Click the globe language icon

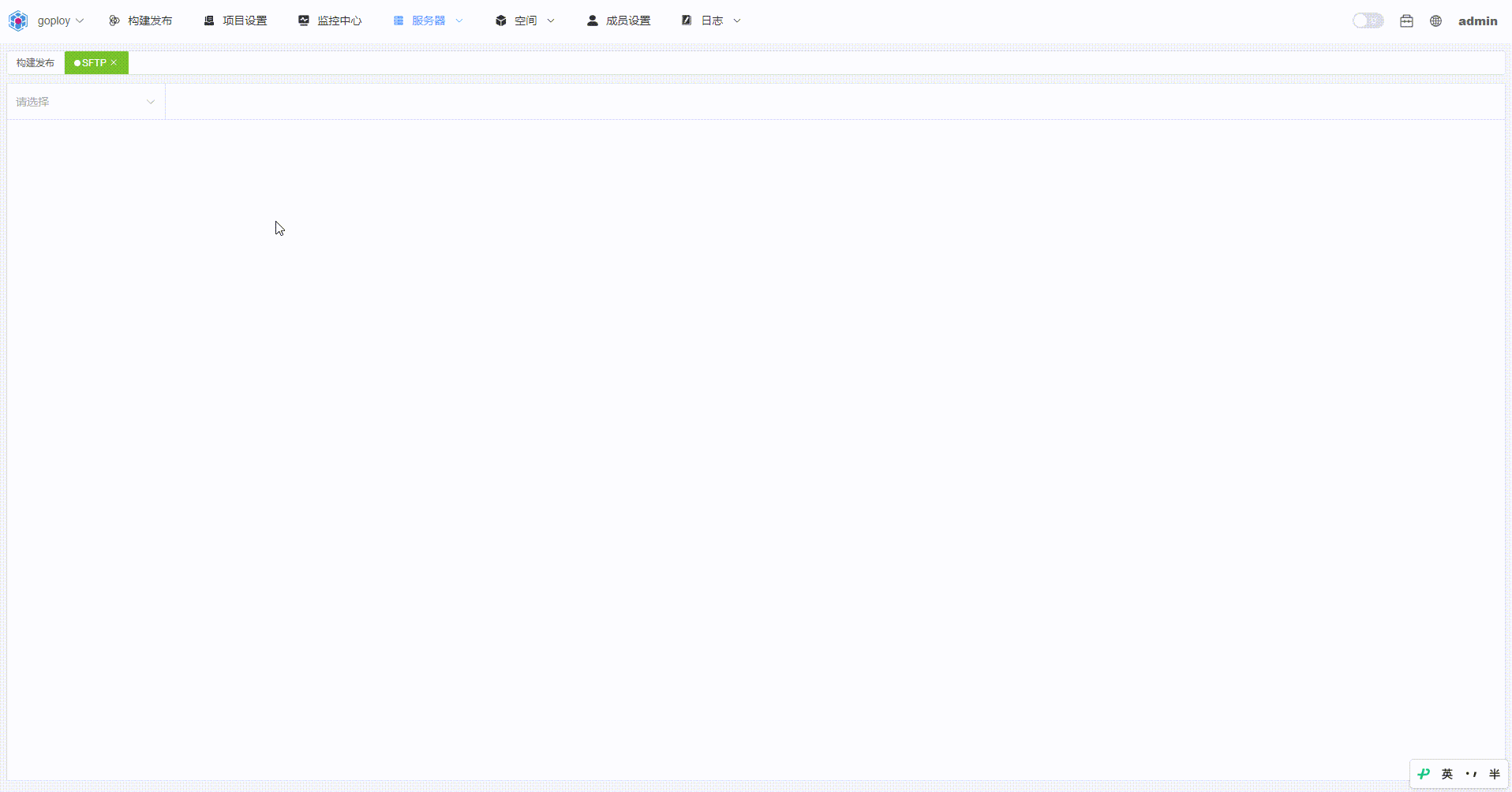pyautogui.click(x=1435, y=21)
